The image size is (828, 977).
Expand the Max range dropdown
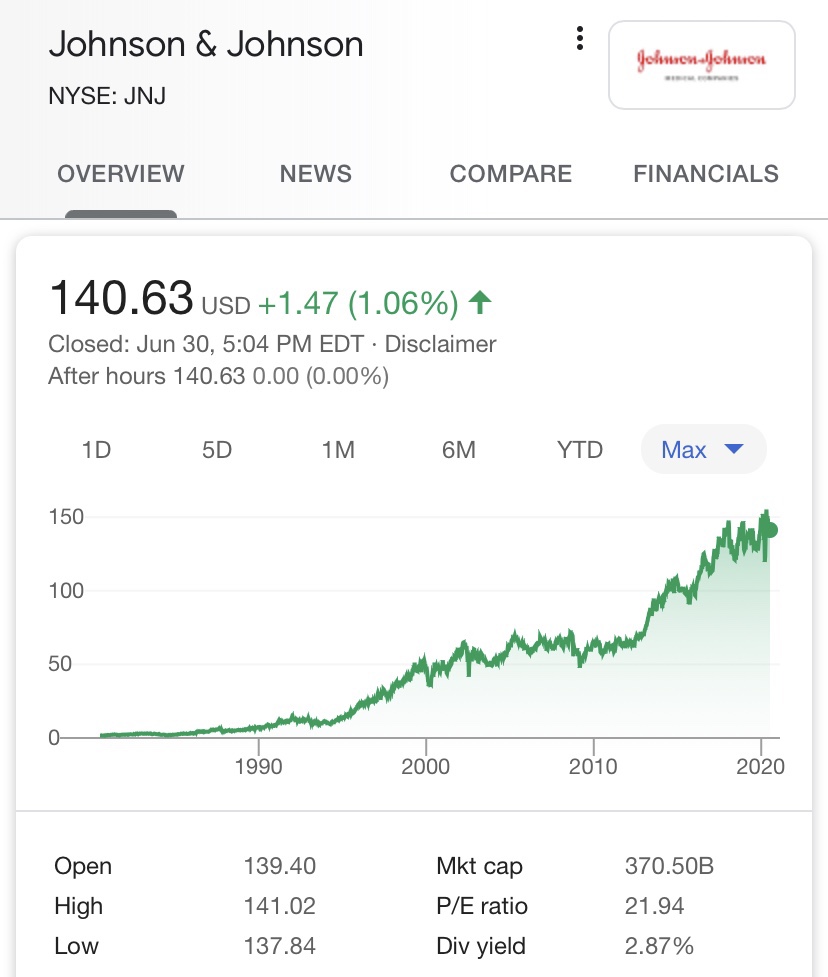(703, 450)
